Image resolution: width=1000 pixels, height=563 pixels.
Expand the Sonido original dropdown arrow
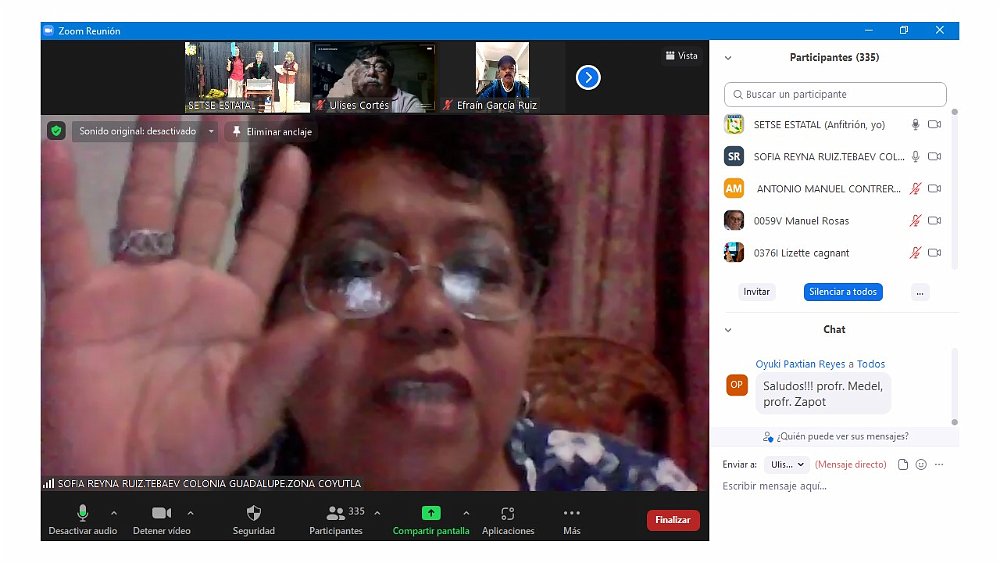pos(211,131)
